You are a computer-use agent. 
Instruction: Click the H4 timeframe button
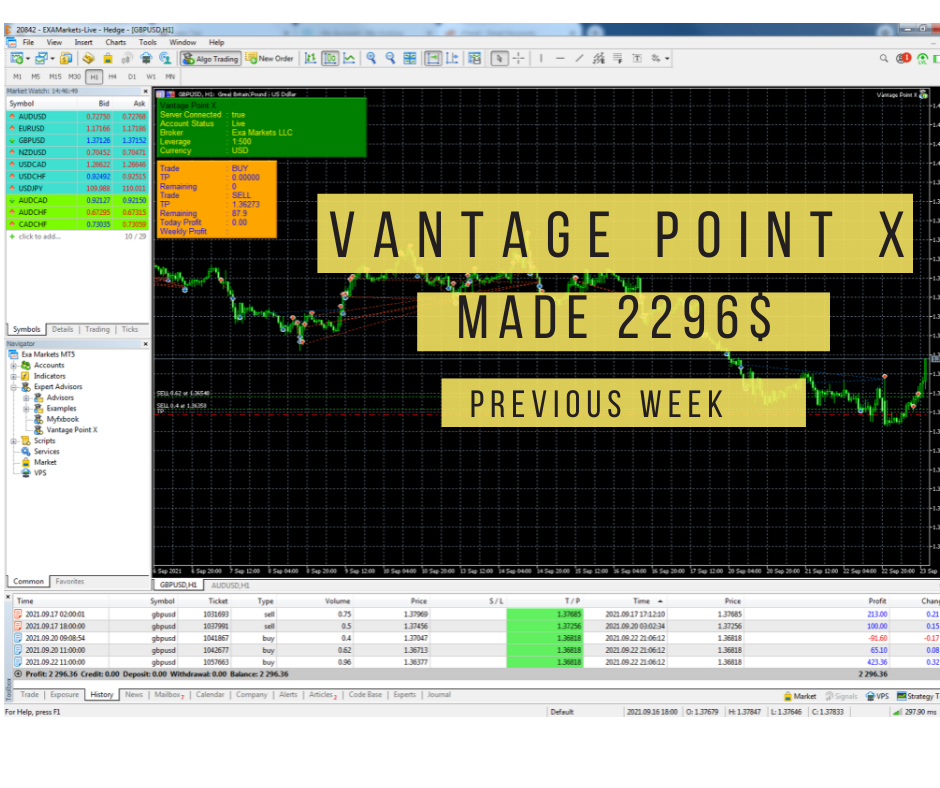tap(112, 75)
